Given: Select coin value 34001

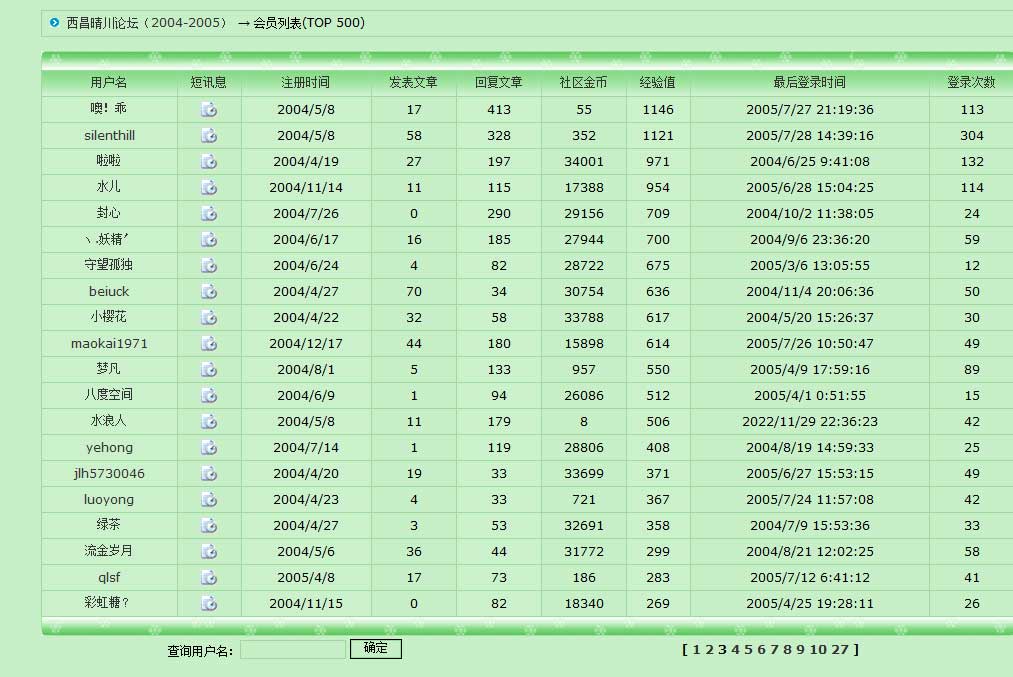Looking at the screenshot, I should [x=583, y=161].
